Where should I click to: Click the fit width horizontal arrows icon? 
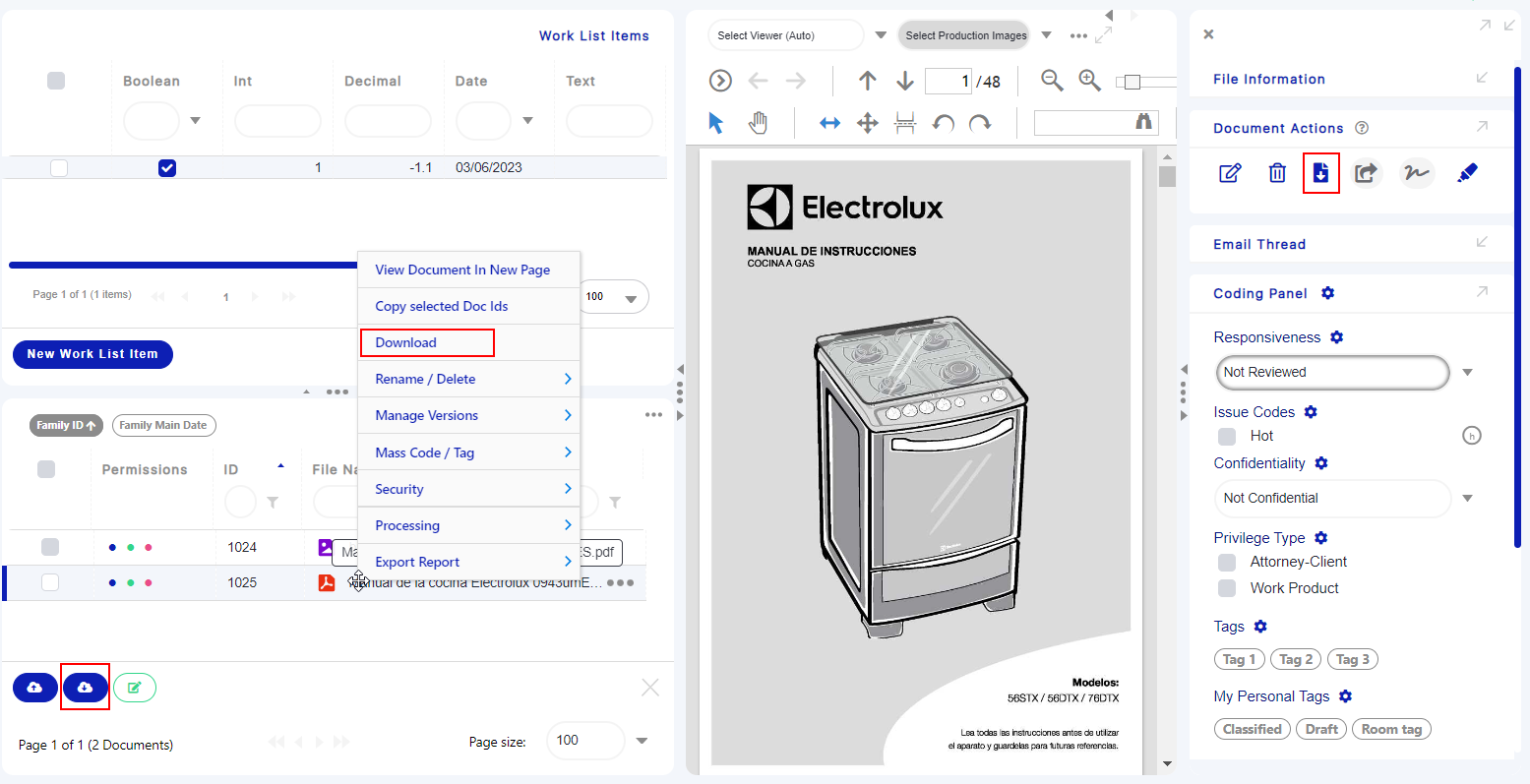coord(830,123)
